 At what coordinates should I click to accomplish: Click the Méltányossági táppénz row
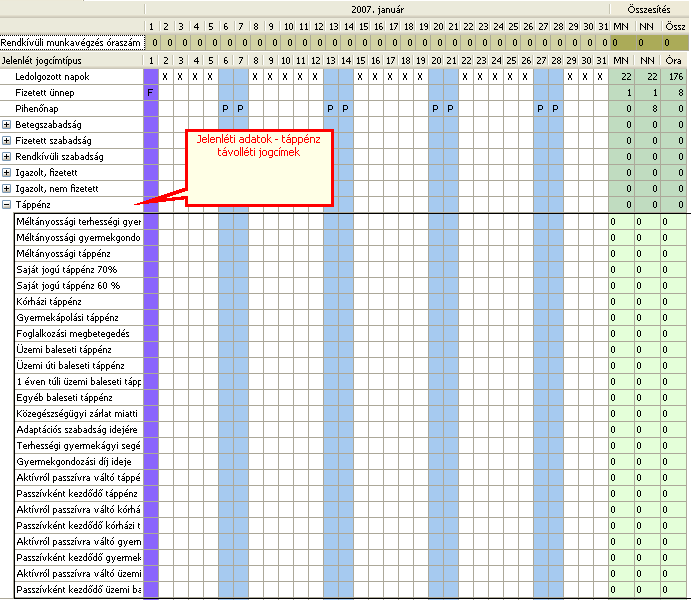point(79,254)
